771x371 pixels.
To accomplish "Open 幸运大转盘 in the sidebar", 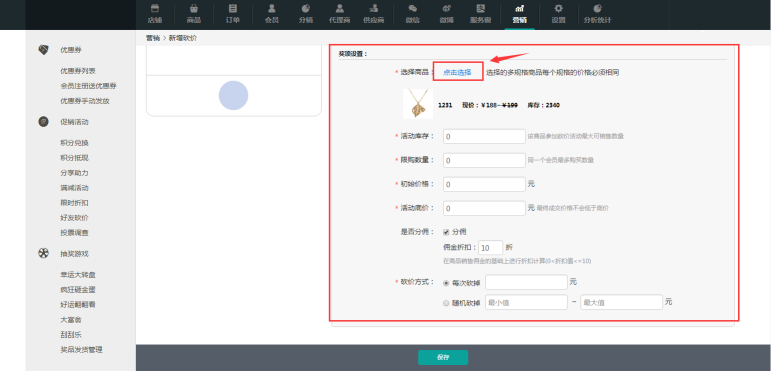I will click(x=78, y=275).
